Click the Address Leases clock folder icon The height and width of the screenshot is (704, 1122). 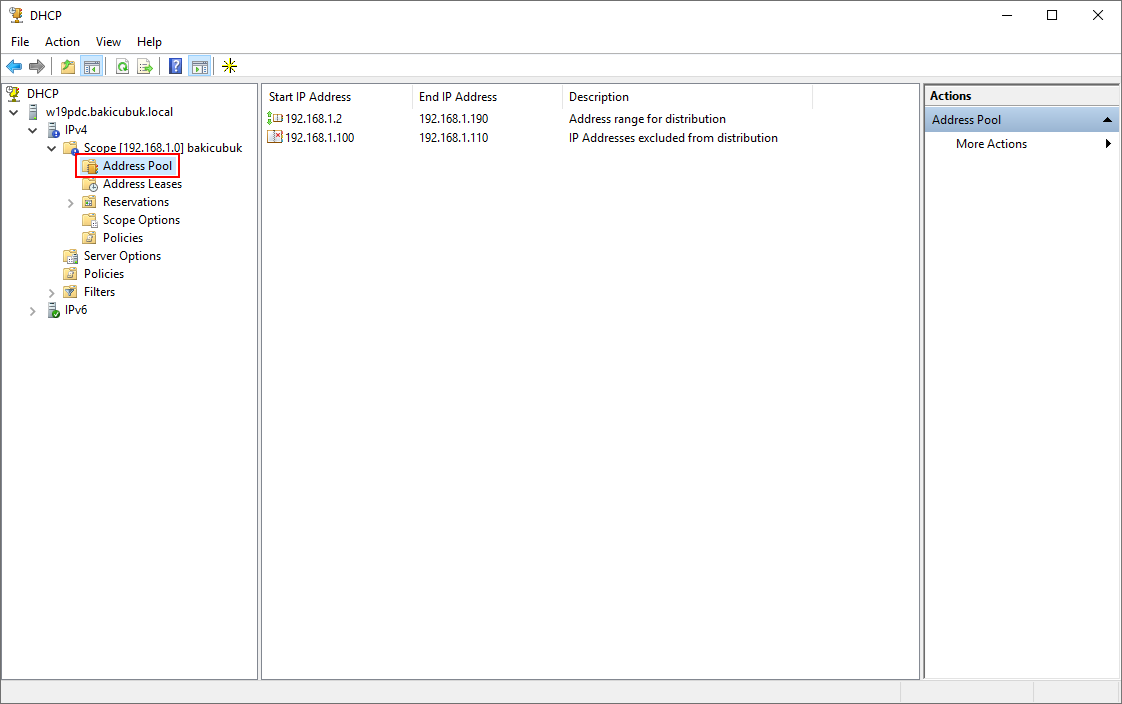(90, 184)
